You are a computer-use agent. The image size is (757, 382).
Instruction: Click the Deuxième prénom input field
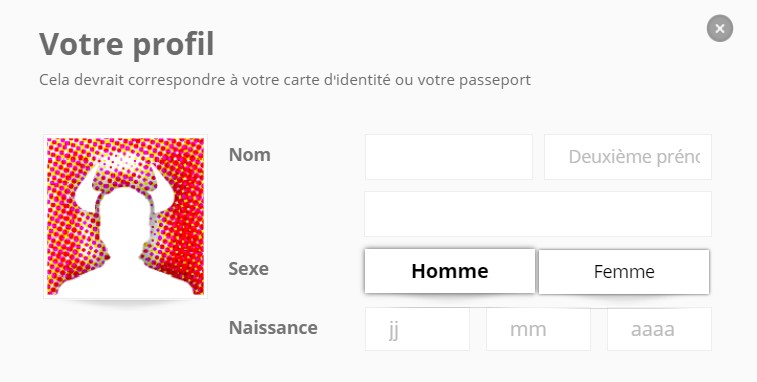(x=628, y=157)
